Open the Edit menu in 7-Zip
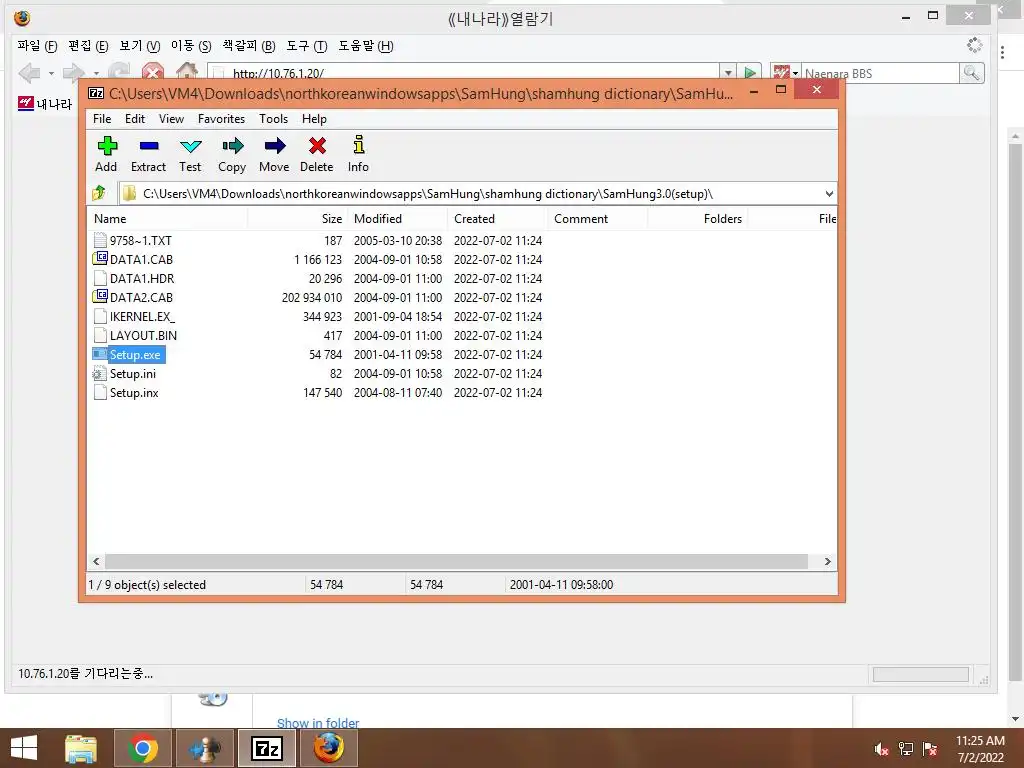The image size is (1024, 768). tap(135, 119)
